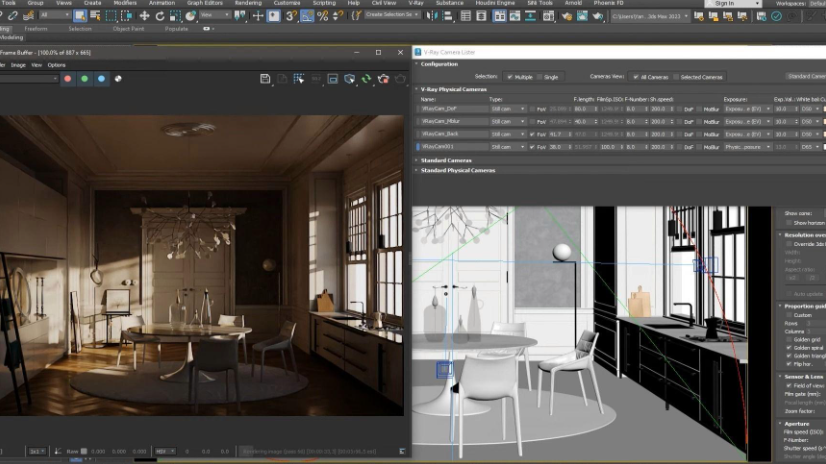Enable MoBlur for VRayCam_Mblur
The height and width of the screenshot is (464, 826).
coord(699,122)
